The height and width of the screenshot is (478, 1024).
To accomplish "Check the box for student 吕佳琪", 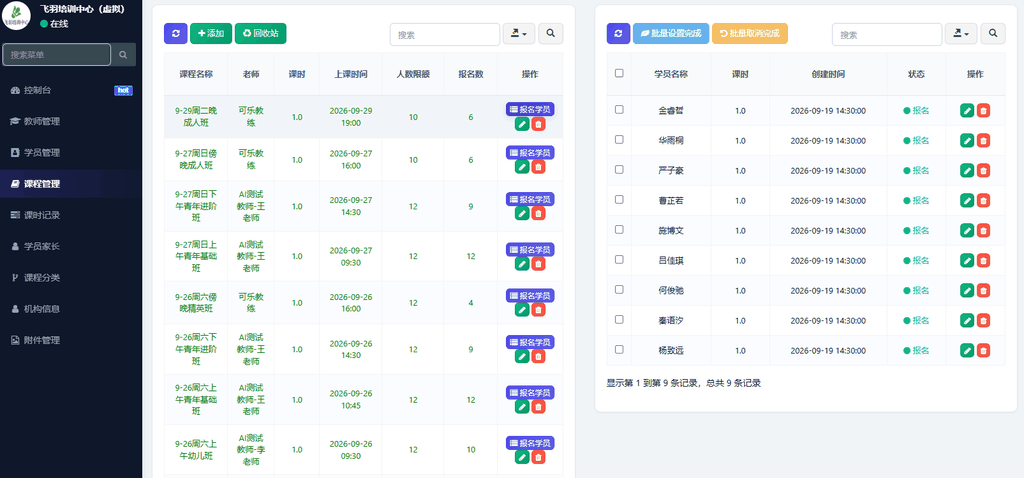I will coord(619,259).
